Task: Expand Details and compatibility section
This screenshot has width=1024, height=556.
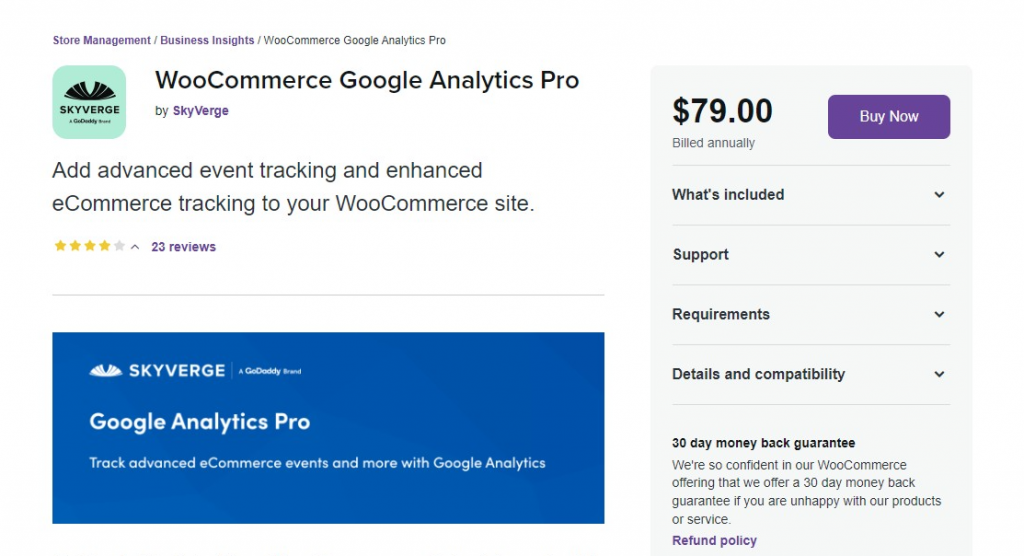Action: click(x=810, y=374)
